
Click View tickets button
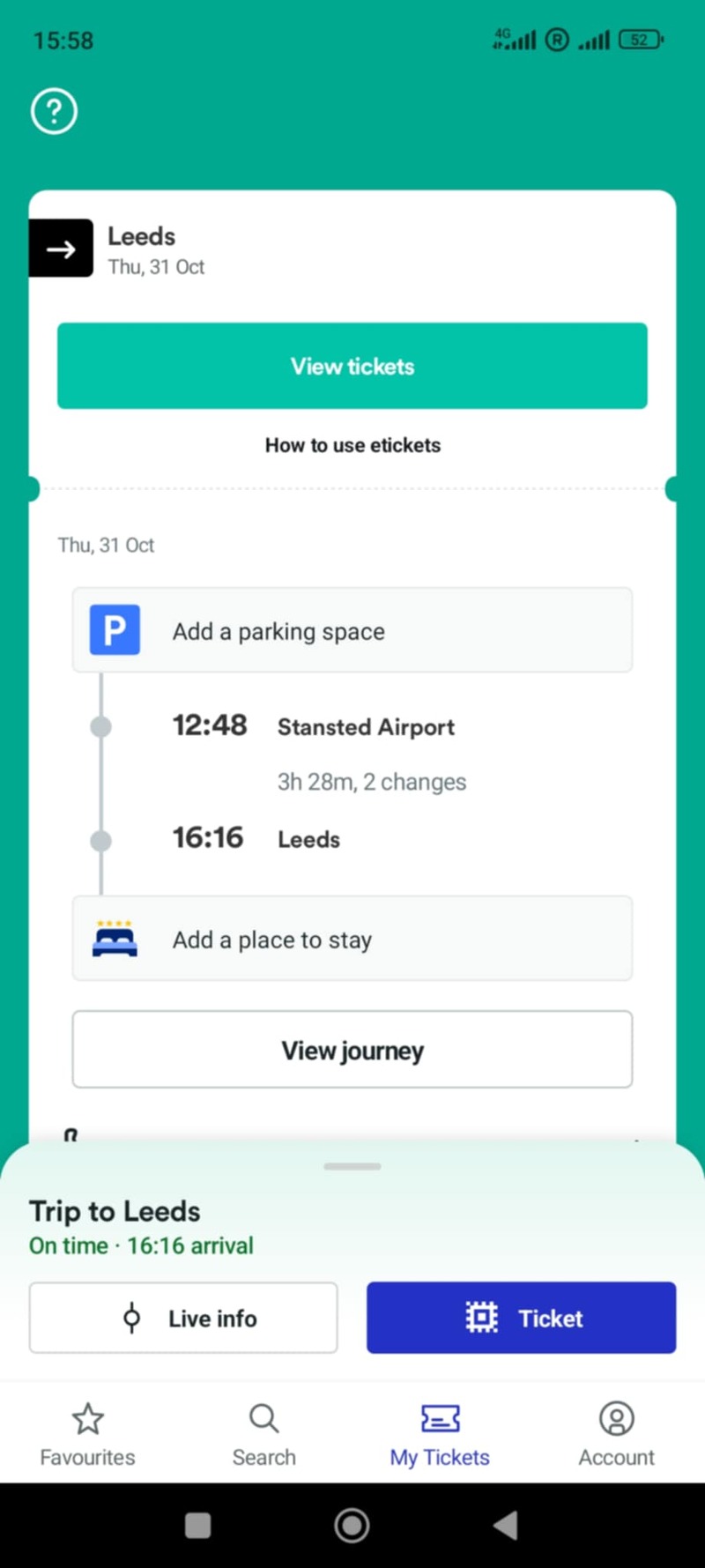(352, 366)
